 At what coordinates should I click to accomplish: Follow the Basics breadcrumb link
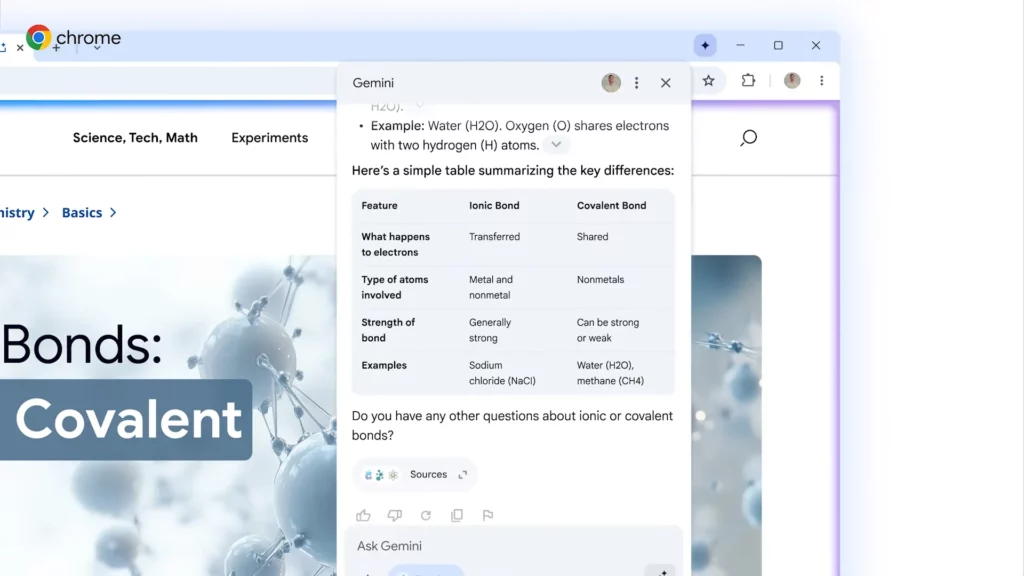pos(82,213)
